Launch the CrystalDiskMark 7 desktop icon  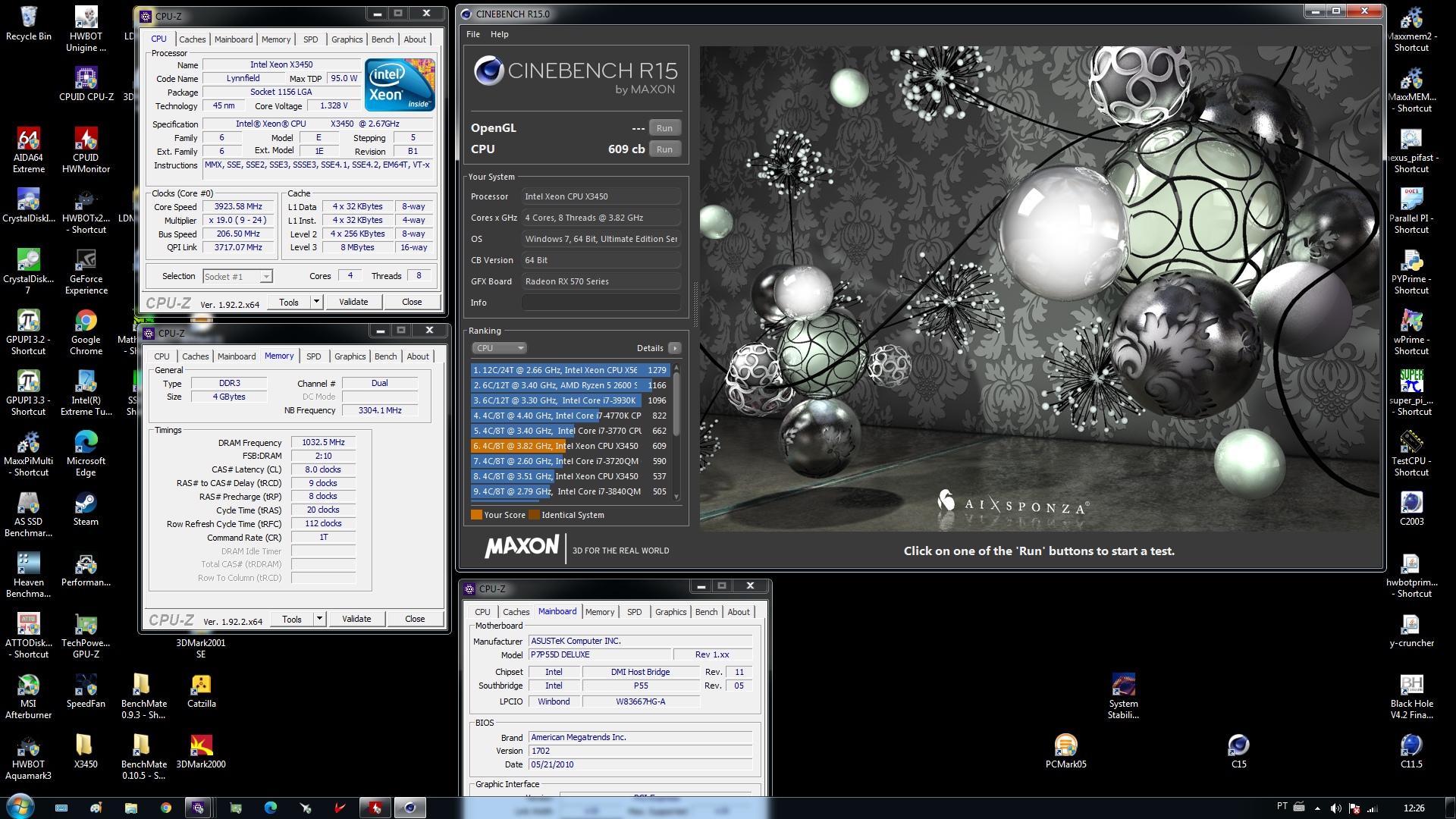tap(28, 271)
